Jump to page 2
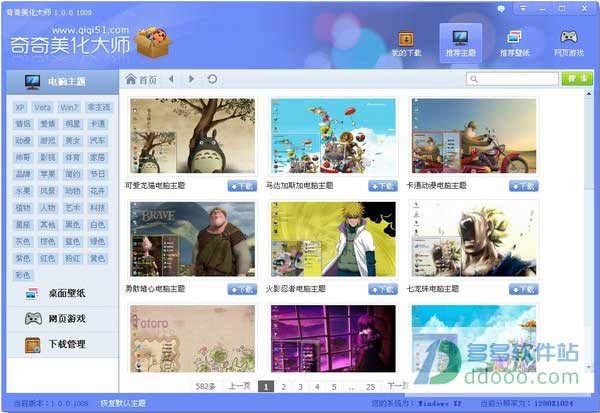 point(284,387)
